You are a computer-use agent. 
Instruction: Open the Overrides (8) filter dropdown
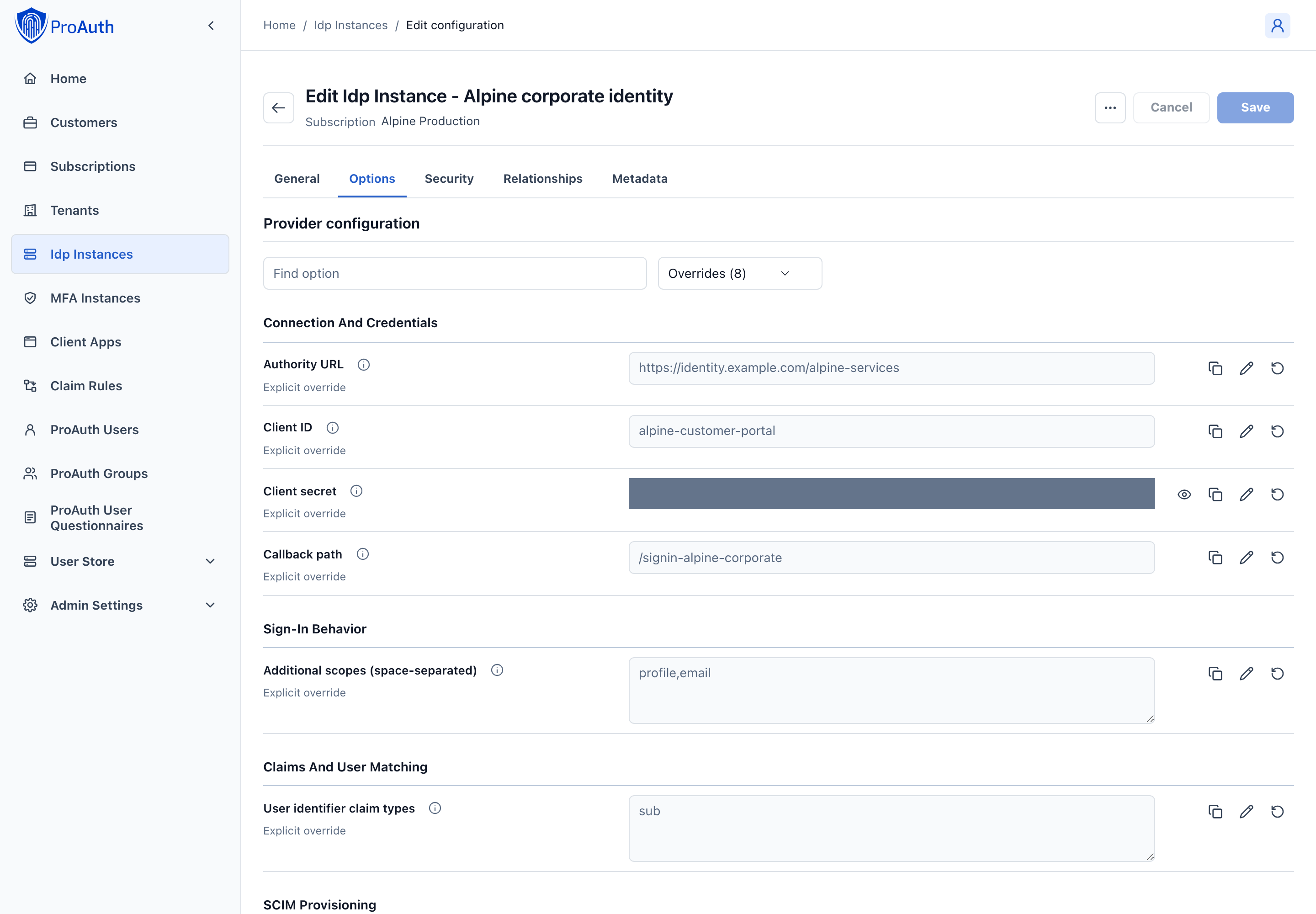tap(740, 273)
